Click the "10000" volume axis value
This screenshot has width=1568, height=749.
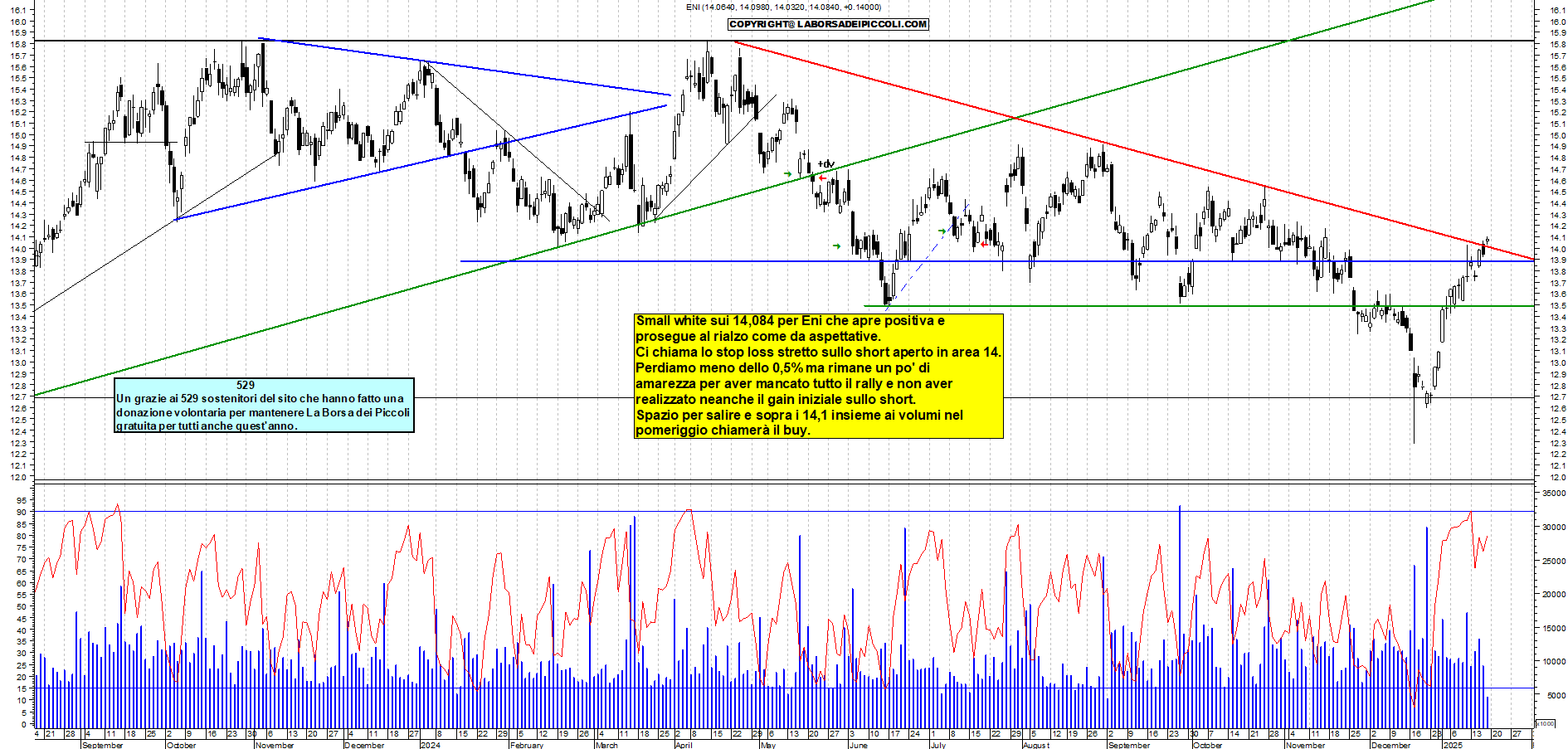pyautogui.click(x=1554, y=662)
